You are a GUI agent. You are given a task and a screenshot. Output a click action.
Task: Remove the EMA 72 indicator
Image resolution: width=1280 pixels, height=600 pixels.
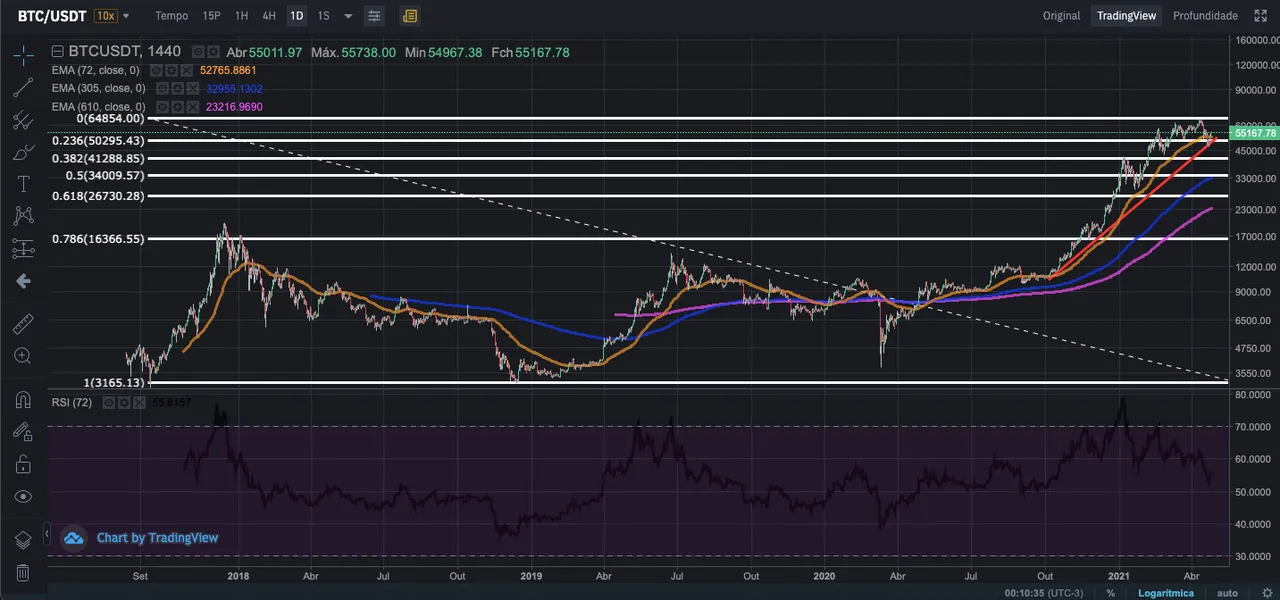pos(186,70)
